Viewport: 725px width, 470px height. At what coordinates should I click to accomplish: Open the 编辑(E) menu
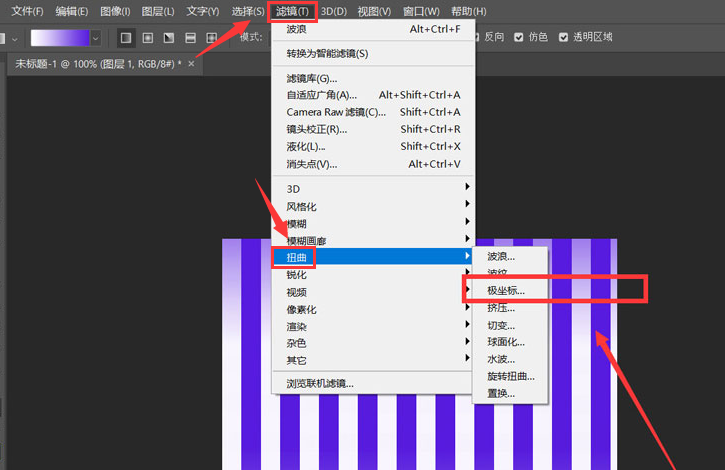[x=72, y=11]
